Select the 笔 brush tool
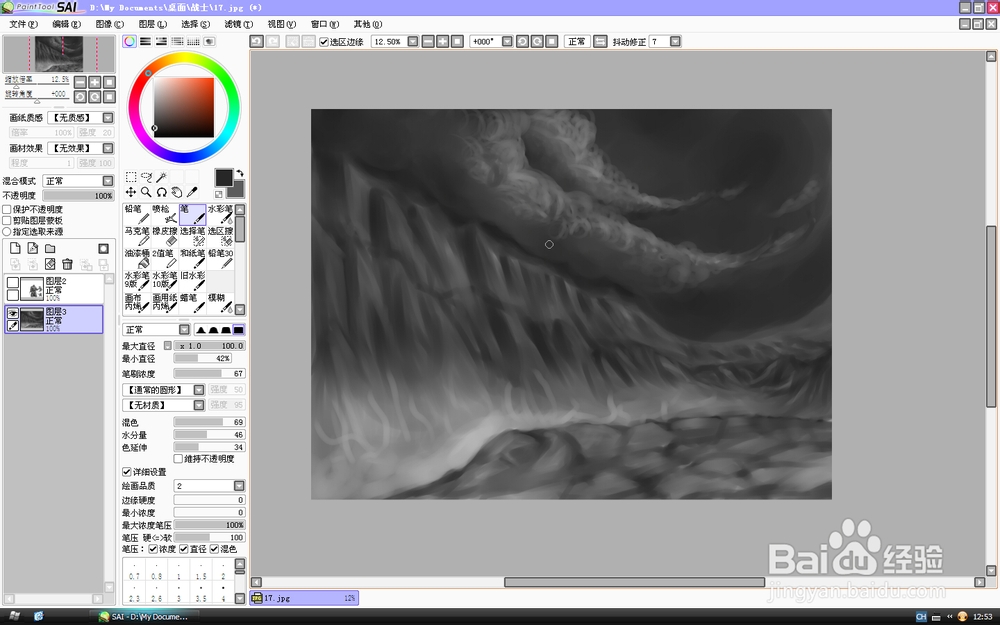Screen dimensions: 1000x625 pos(192,214)
